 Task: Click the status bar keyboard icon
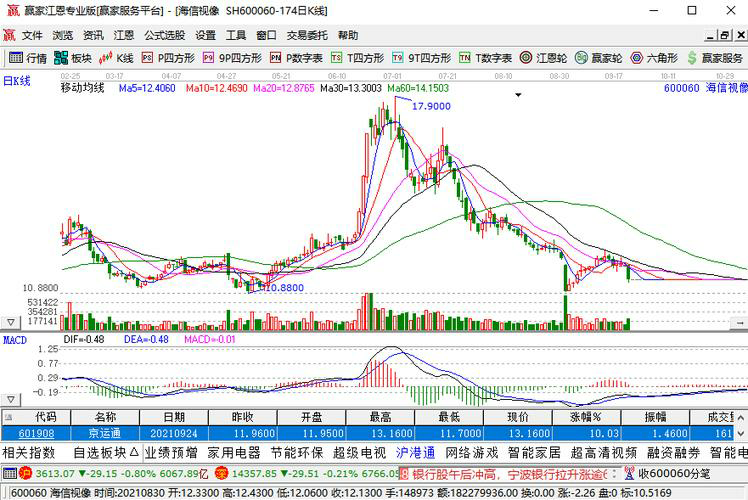(10, 473)
